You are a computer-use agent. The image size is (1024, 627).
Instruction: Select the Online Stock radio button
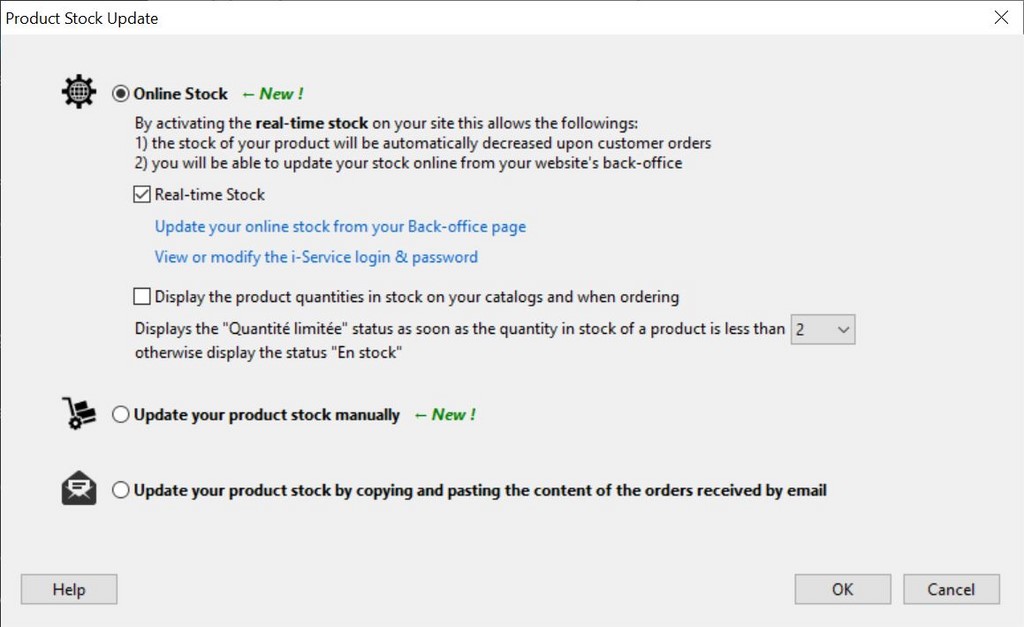121,94
